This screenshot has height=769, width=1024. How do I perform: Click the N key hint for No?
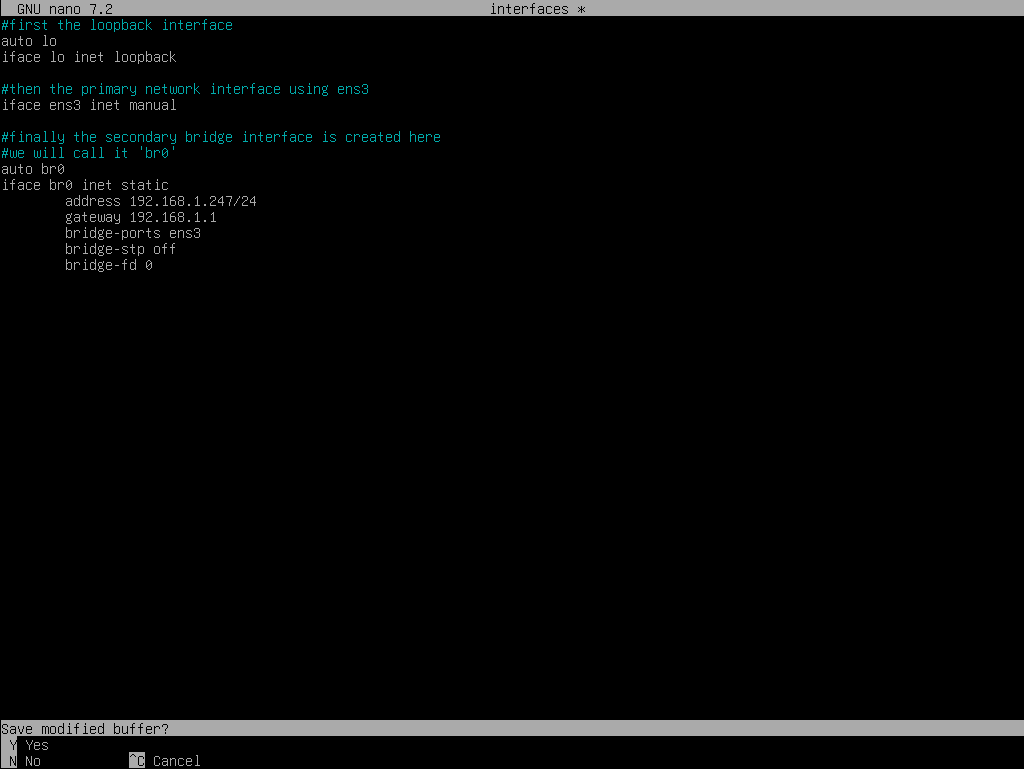pos(12,761)
